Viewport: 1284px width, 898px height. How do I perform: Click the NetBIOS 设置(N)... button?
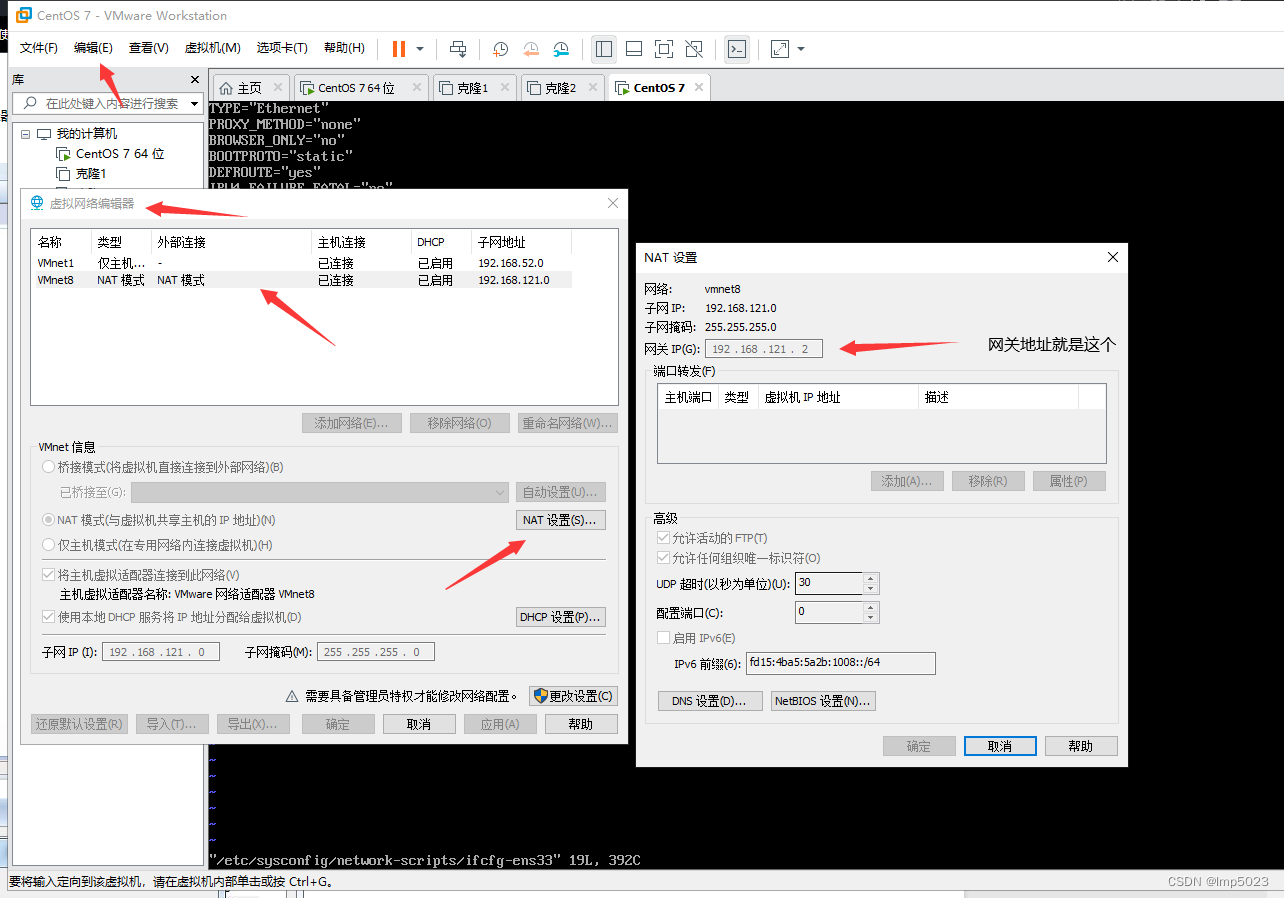823,701
